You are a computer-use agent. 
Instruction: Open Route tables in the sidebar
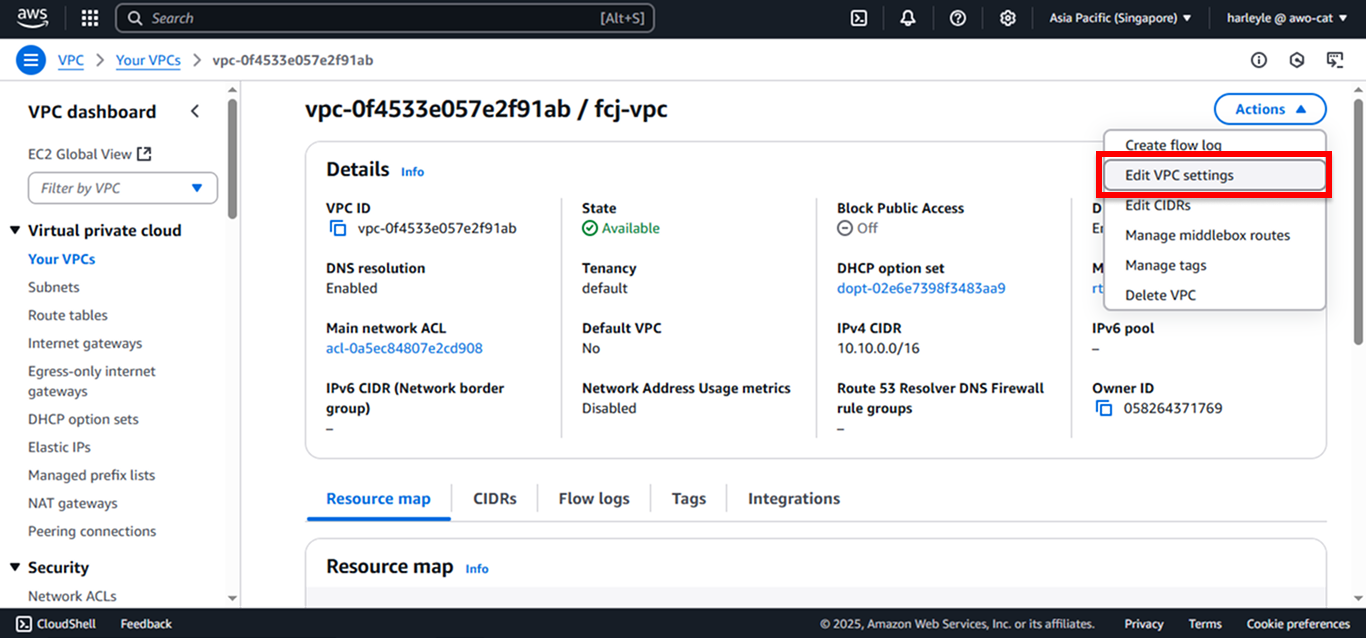click(68, 315)
